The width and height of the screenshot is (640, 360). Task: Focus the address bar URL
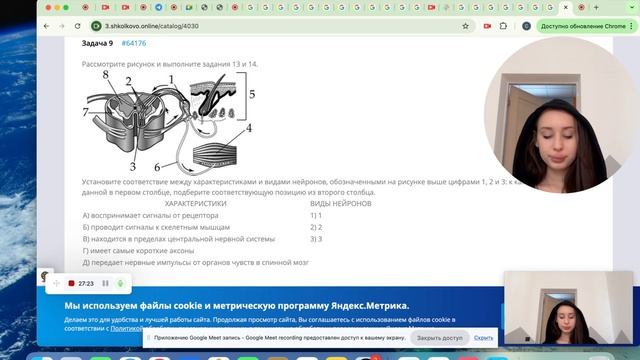point(152,26)
